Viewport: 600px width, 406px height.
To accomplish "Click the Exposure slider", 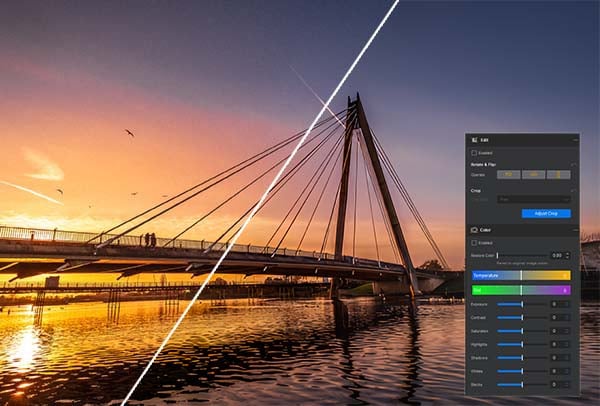I will pos(522,304).
